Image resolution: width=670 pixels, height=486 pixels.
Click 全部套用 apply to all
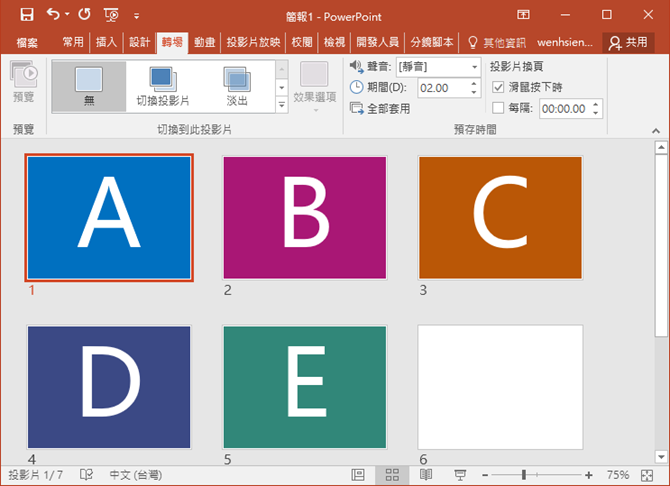click(379, 109)
